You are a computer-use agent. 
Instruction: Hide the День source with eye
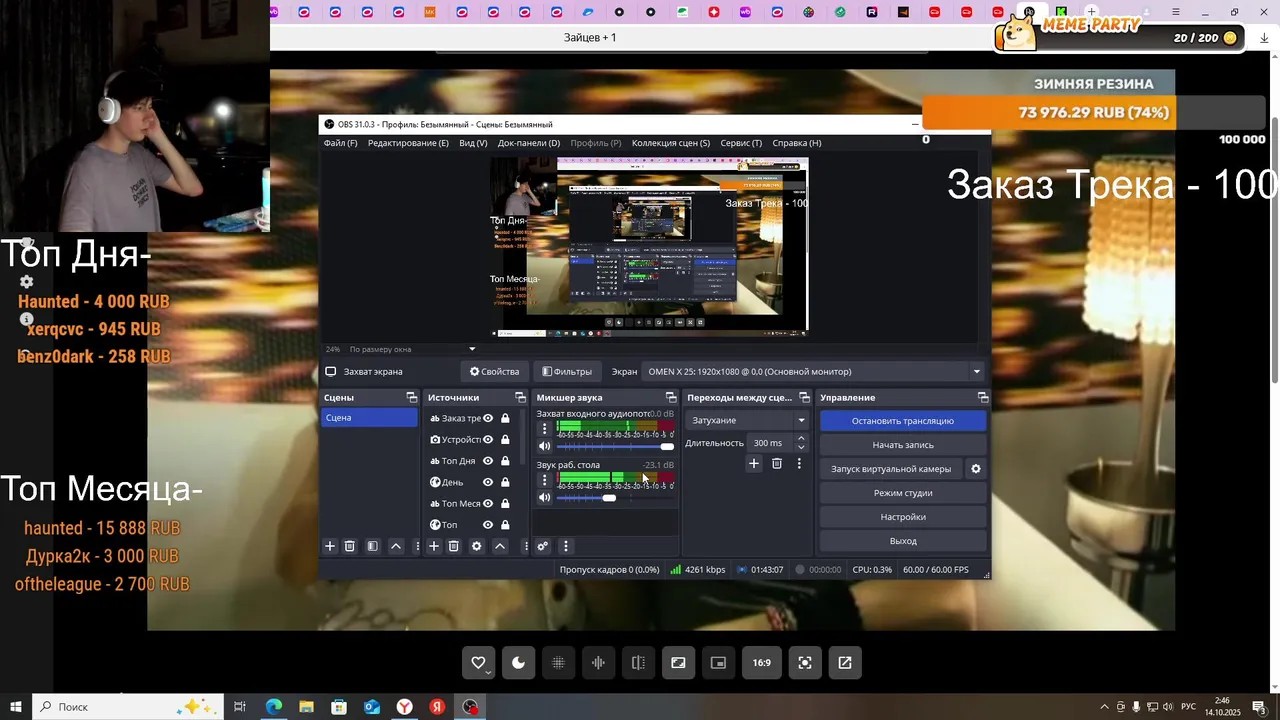point(488,482)
